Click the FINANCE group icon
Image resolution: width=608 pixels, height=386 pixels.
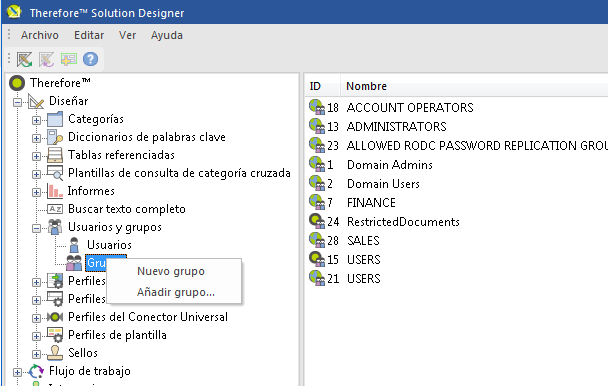(x=317, y=202)
